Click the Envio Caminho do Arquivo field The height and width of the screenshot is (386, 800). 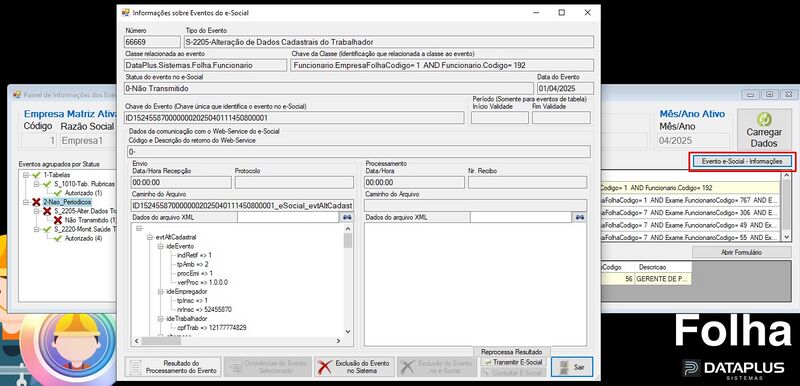(x=242, y=205)
